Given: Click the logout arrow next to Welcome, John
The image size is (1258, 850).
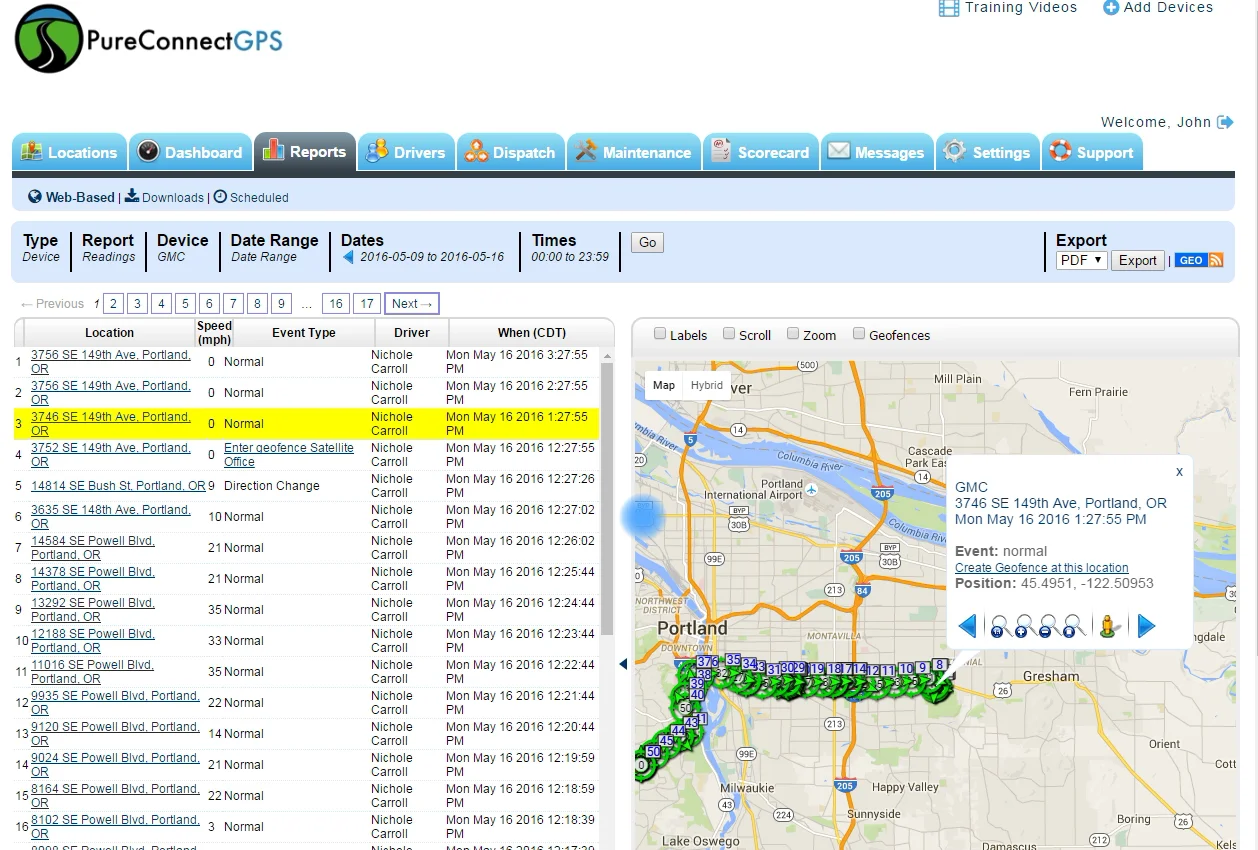Looking at the screenshot, I should [1225, 122].
